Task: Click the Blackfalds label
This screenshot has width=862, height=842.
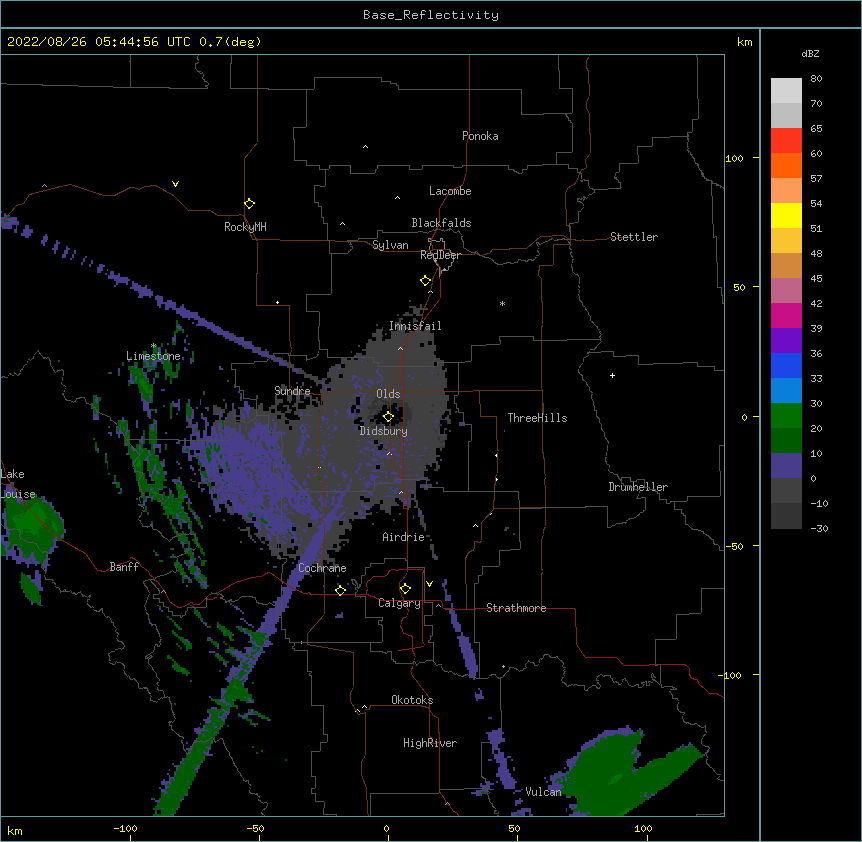Action: [x=441, y=223]
